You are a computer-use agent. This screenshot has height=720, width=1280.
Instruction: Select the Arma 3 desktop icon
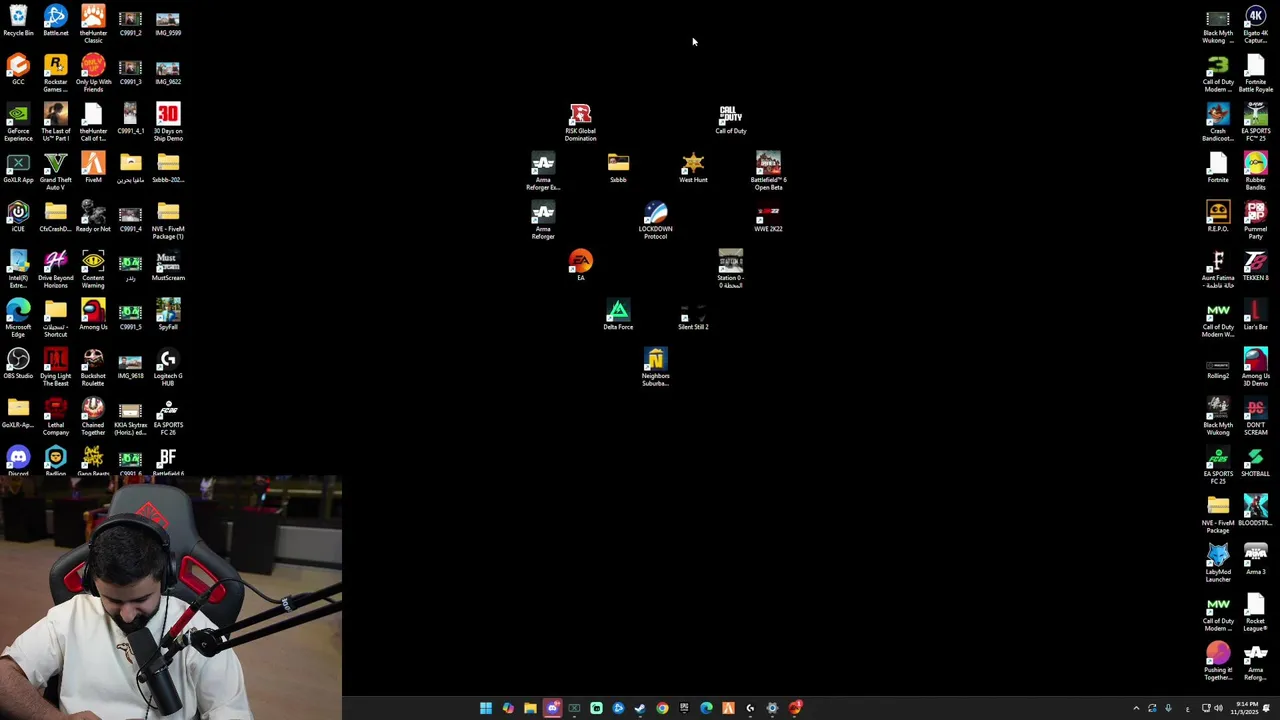(1255, 560)
